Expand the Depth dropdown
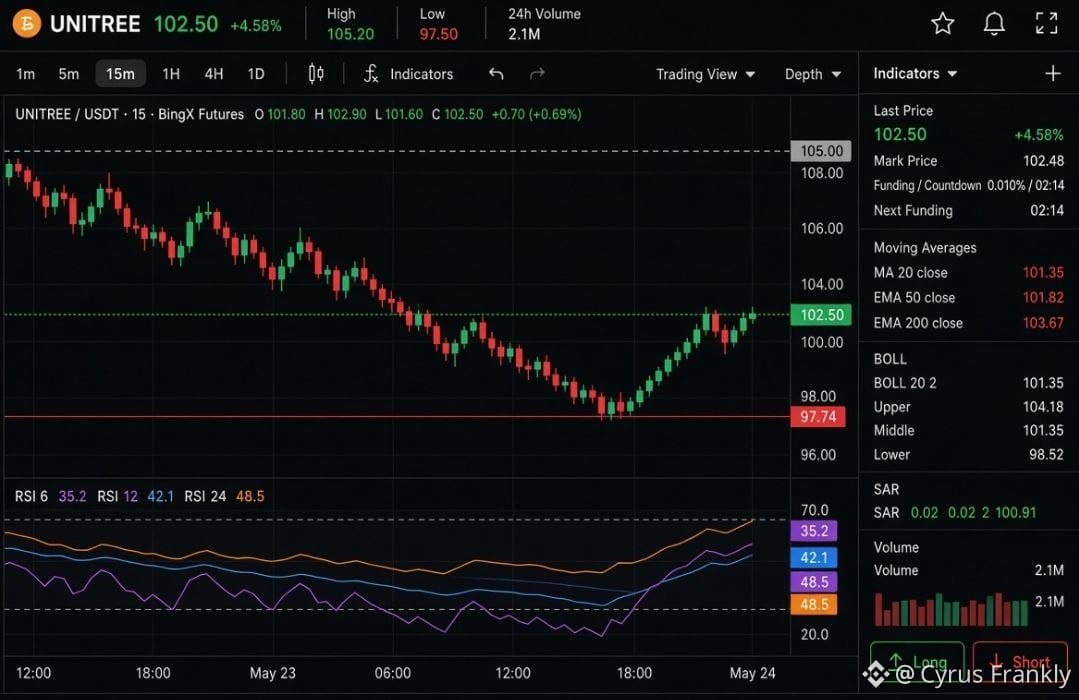The height and width of the screenshot is (700, 1079). pos(813,74)
